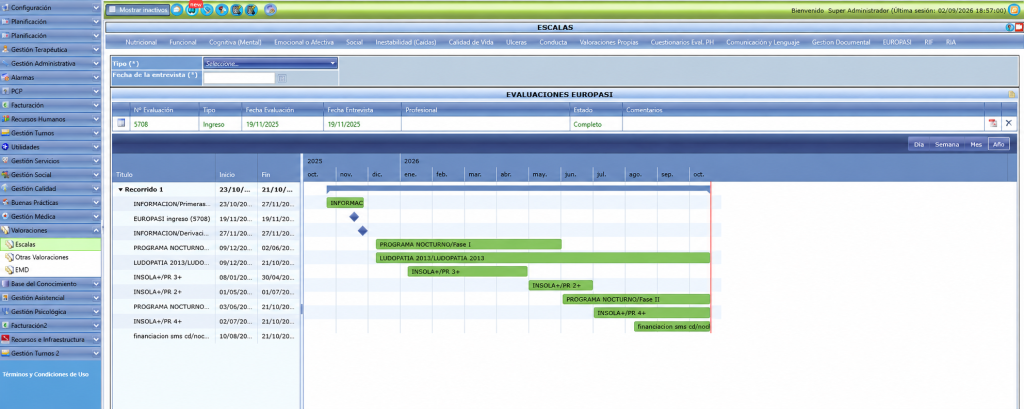Select INSOLA+/PR 2+ Gantt bar
The width and height of the screenshot is (1024, 409).
pos(560,285)
